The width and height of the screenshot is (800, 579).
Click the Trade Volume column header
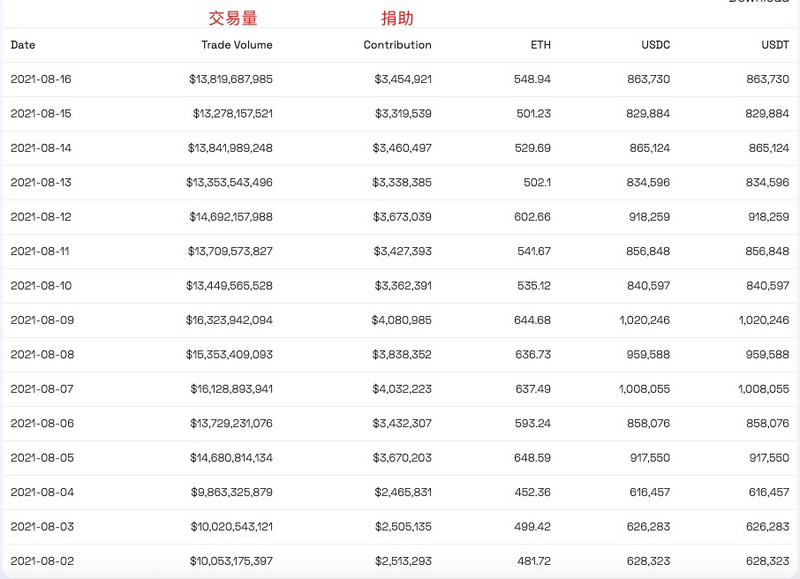coord(236,45)
